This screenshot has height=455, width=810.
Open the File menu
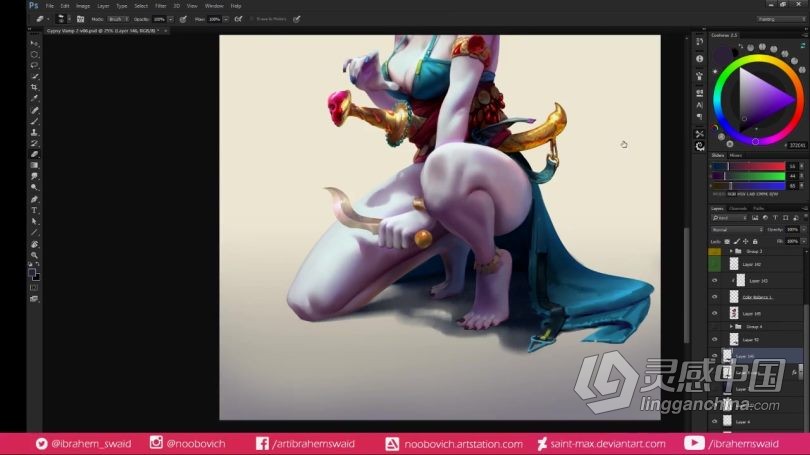pyautogui.click(x=50, y=6)
